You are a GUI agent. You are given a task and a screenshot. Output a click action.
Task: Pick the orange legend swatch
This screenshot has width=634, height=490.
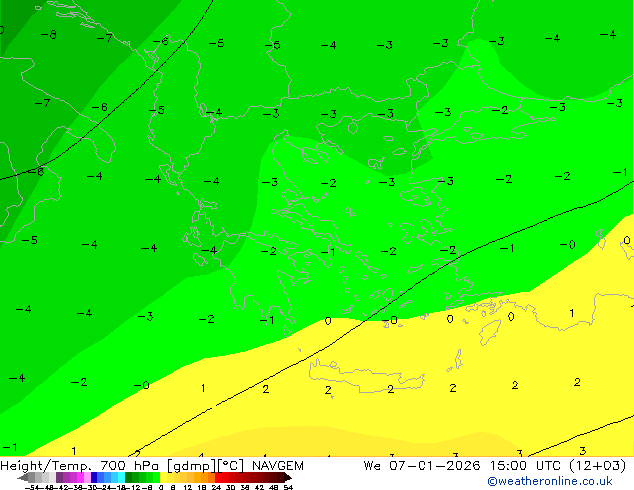point(205,477)
